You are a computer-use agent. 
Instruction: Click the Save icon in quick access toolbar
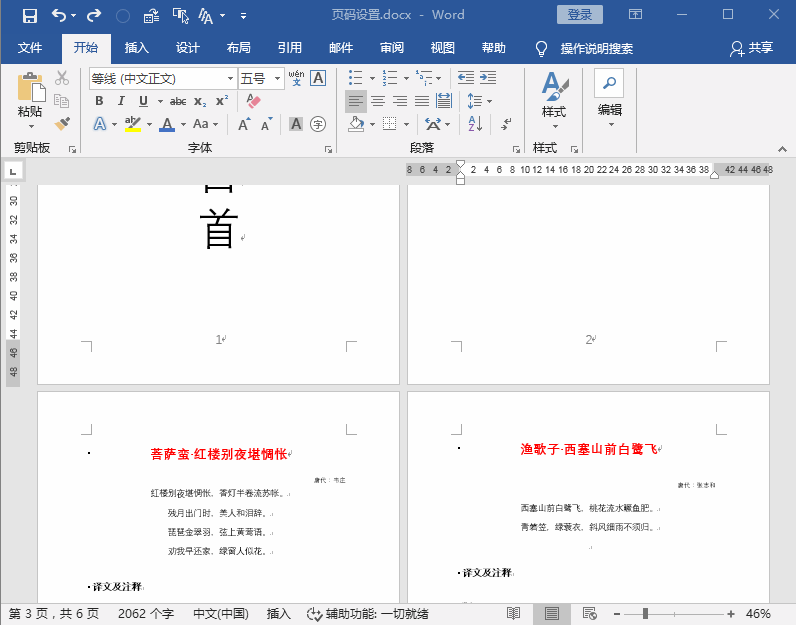[30, 16]
